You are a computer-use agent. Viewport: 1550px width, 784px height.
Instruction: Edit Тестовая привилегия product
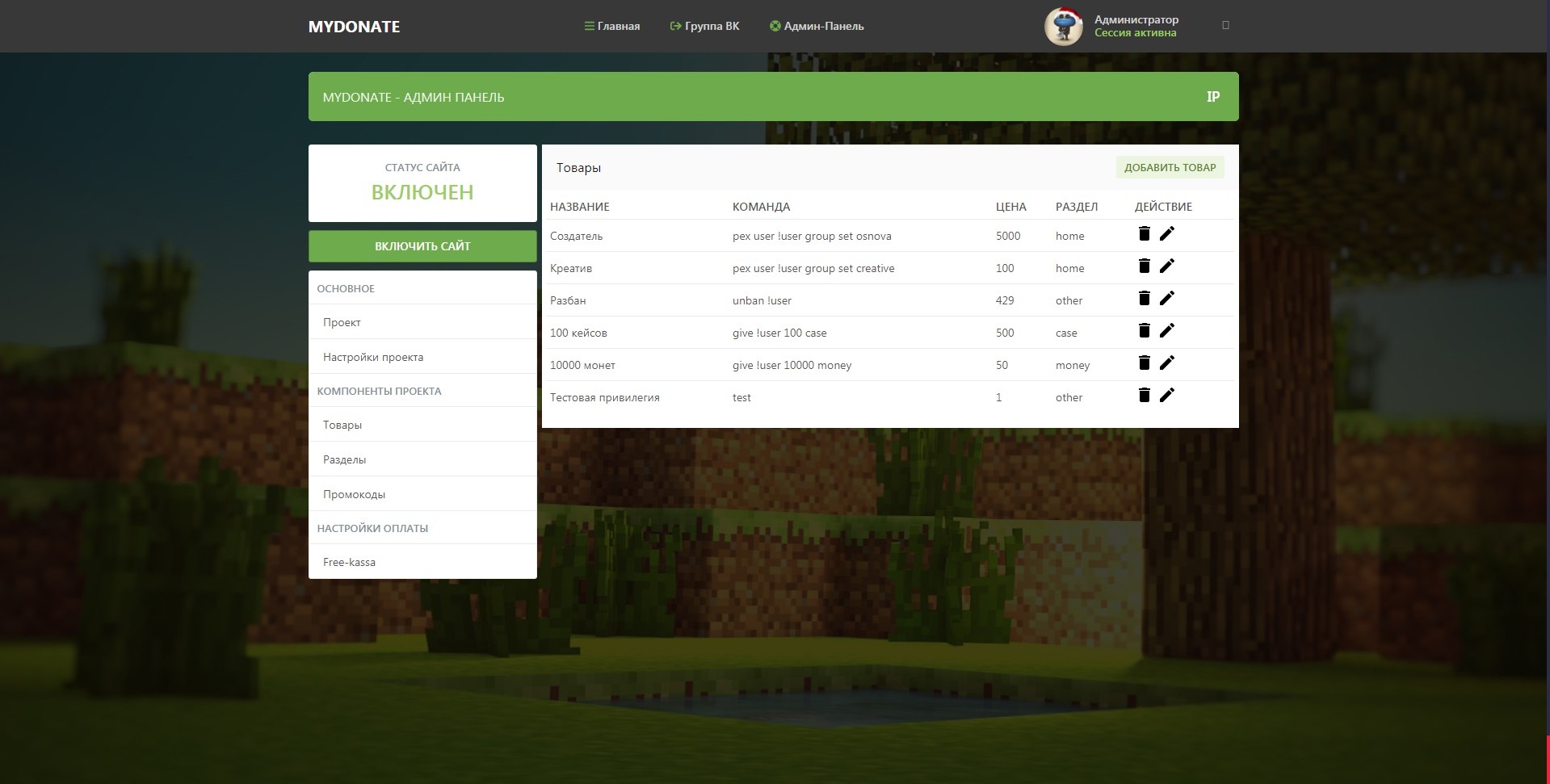[x=1167, y=395]
